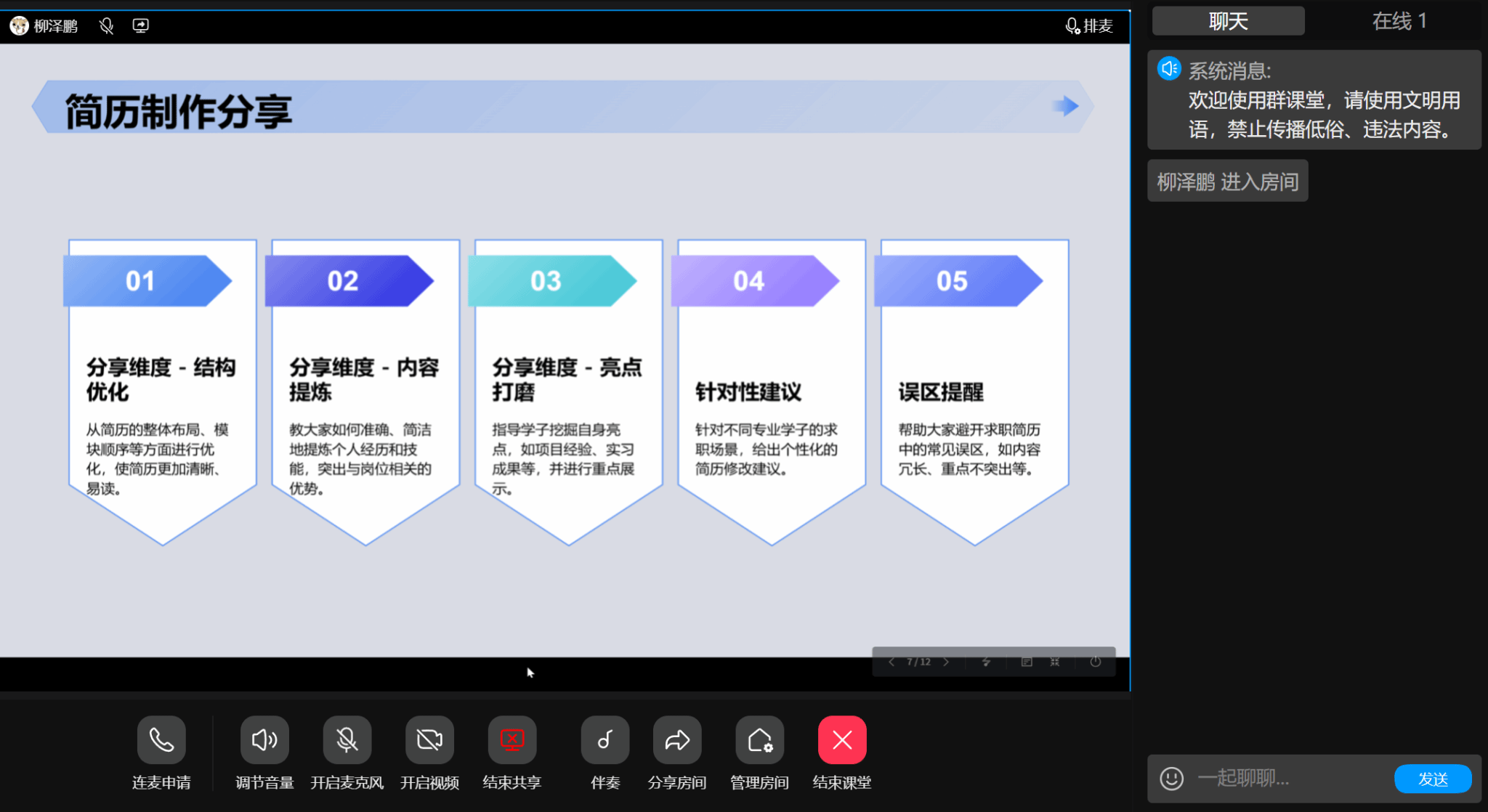This screenshot has width=1488, height=812.
Task: Click the heading 分享维度 - 内容提炼
Action: click(364, 379)
